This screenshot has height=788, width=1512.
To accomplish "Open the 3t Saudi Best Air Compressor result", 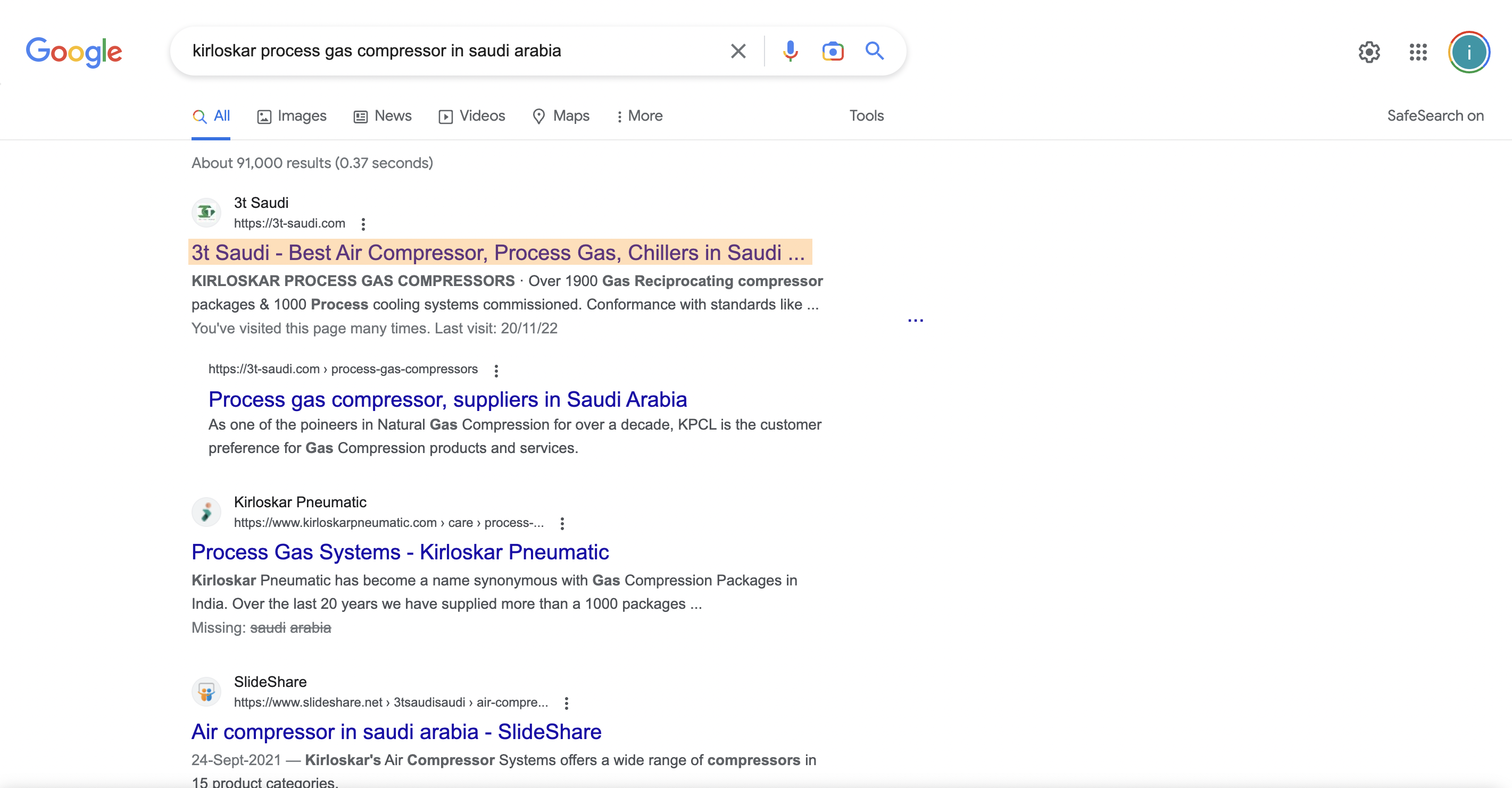I will coord(499,253).
